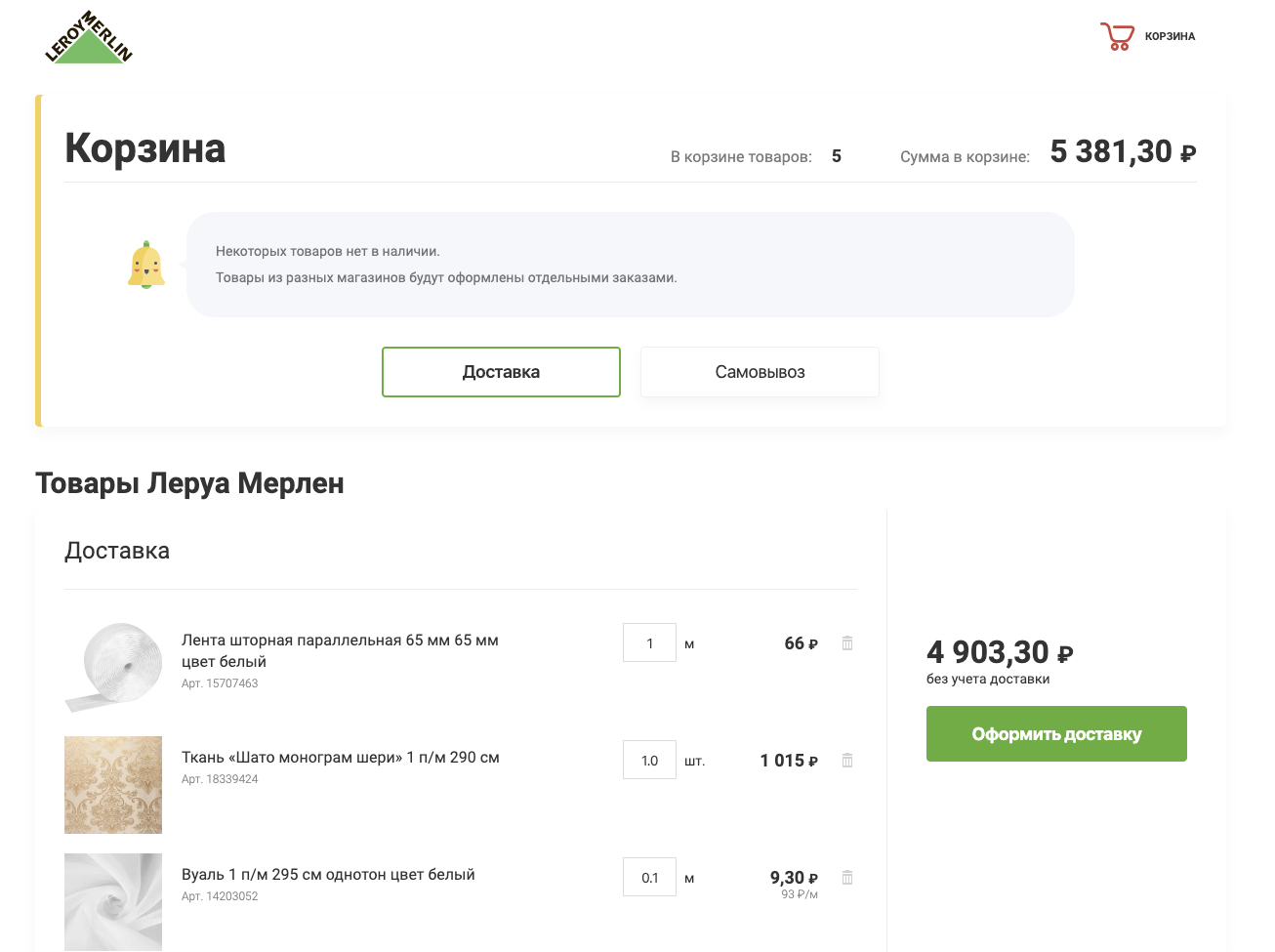Click the beige damask fabric thumbnail
Viewport: 1275px width, 952px height.
[x=113, y=785]
